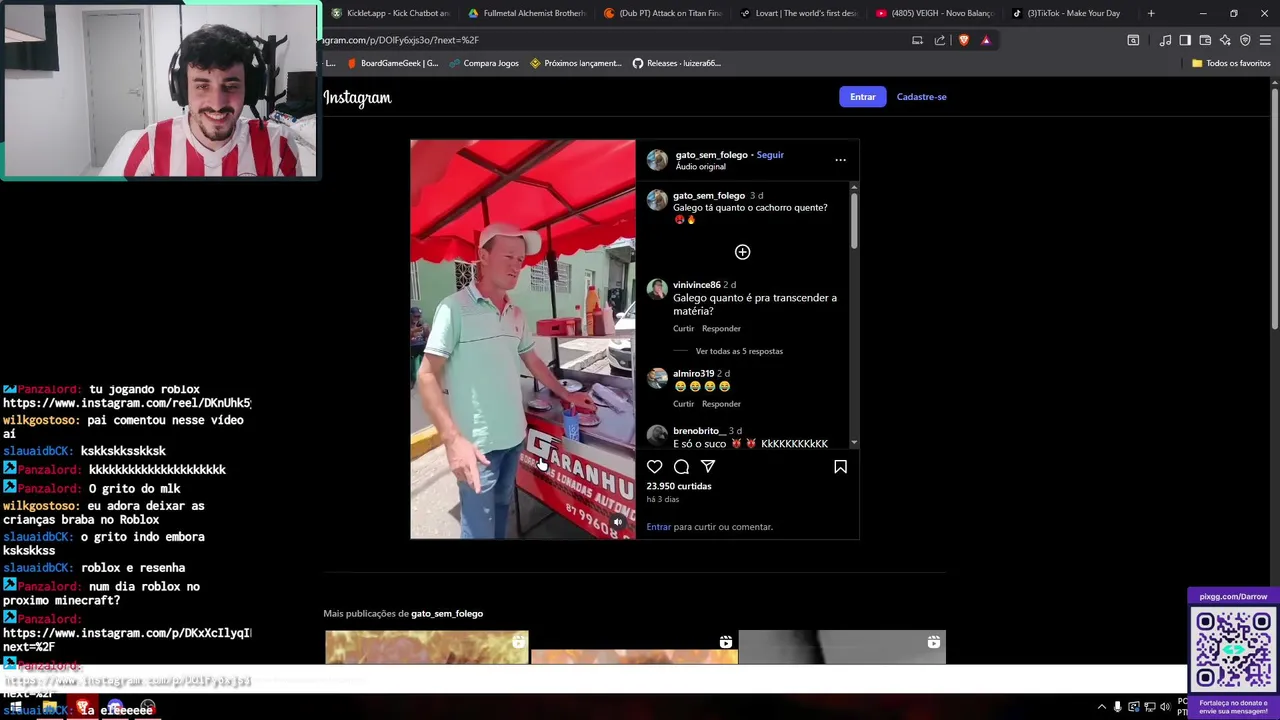This screenshot has height=720, width=1280.
Task: Toggle the browser sidebar panel icon
Action: coord(1185,40)
